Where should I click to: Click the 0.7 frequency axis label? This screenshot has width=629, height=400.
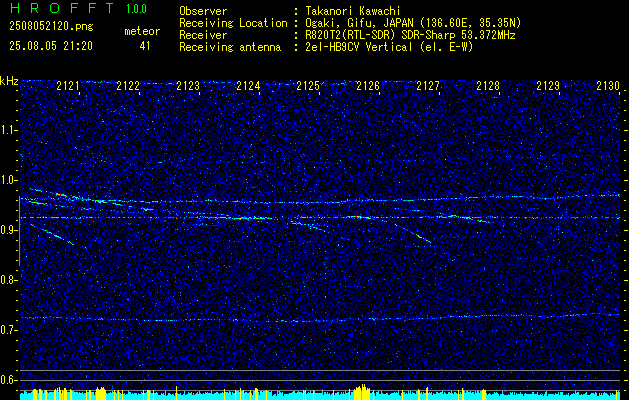point(9,330)
